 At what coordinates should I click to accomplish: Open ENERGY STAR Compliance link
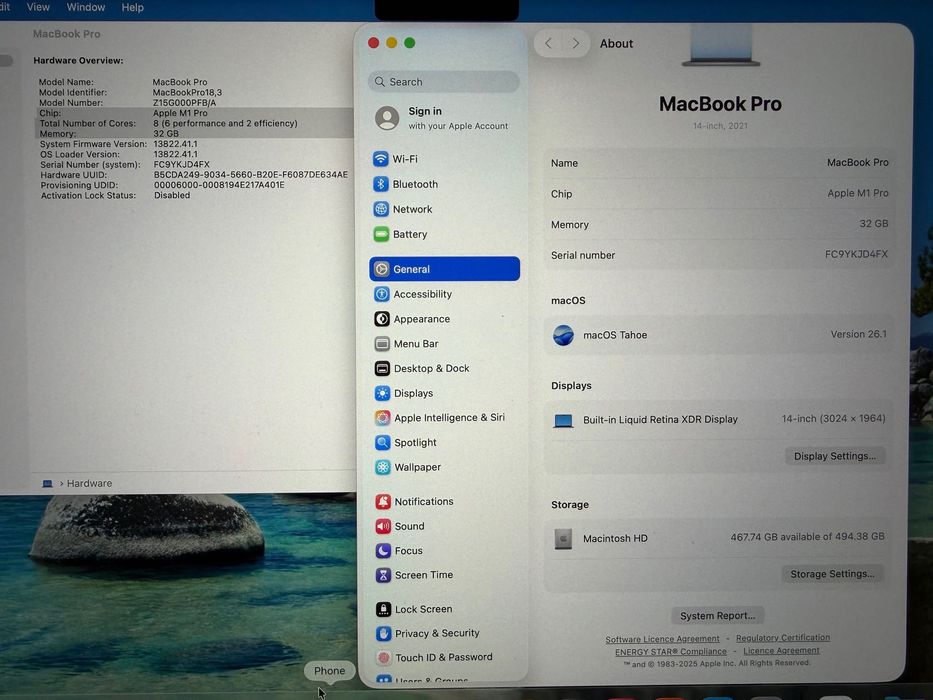tap(671, 652)
